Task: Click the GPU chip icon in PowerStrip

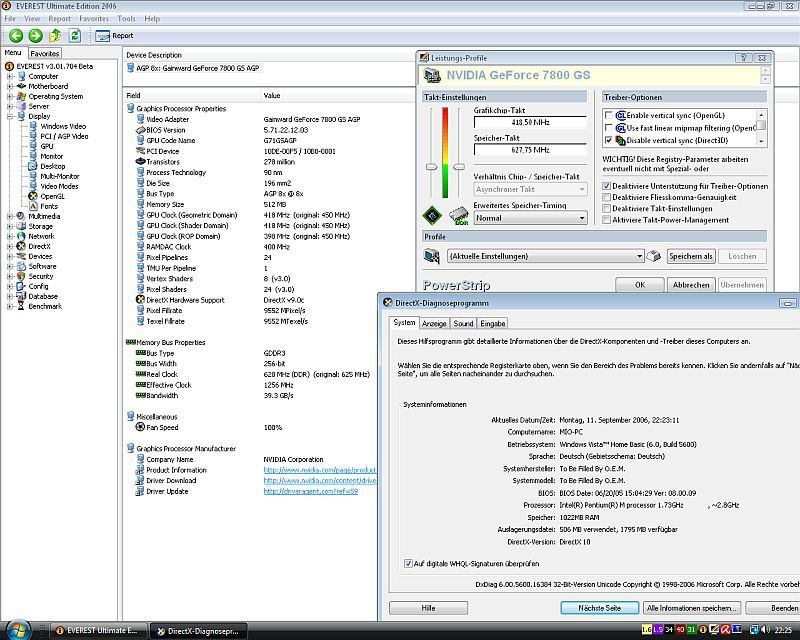Action: click(x=432, y=216)
